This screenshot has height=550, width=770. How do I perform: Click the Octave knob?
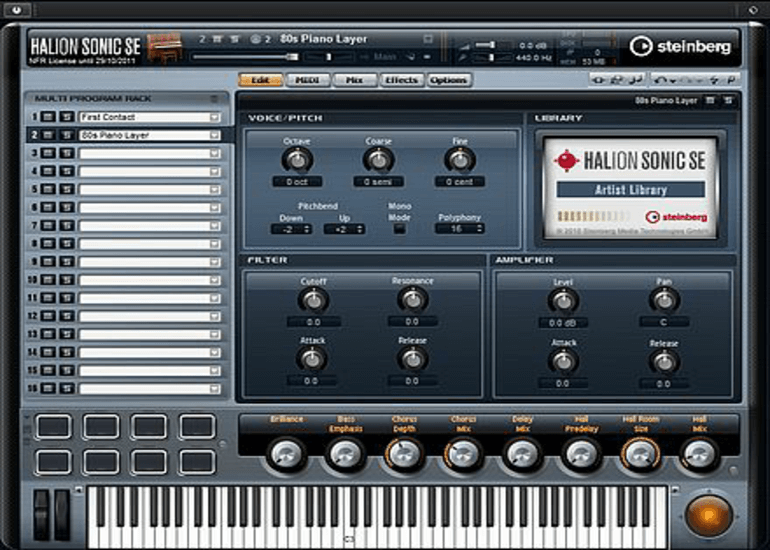[x=296, y=159]
